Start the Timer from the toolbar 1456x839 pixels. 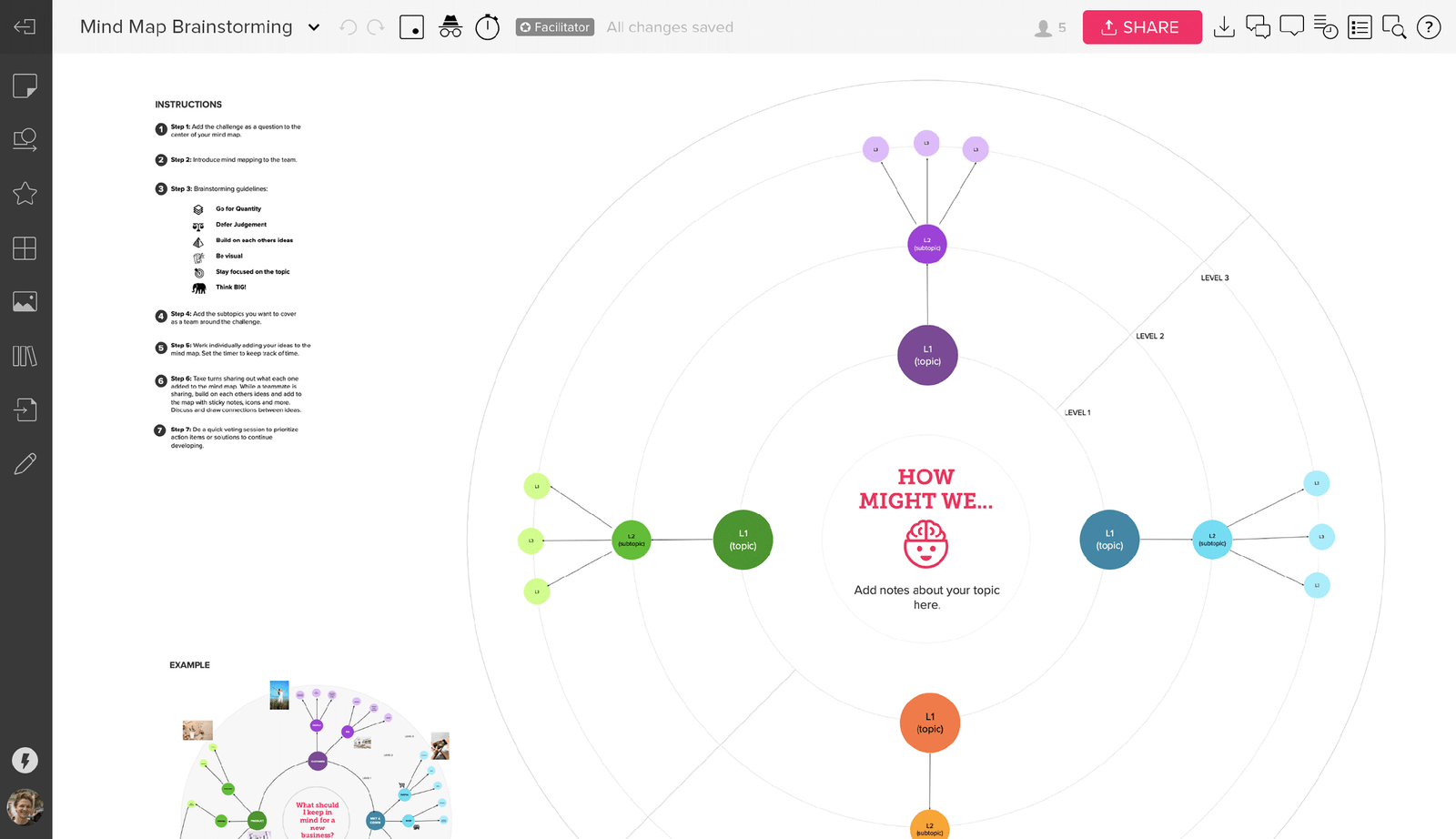488,27
